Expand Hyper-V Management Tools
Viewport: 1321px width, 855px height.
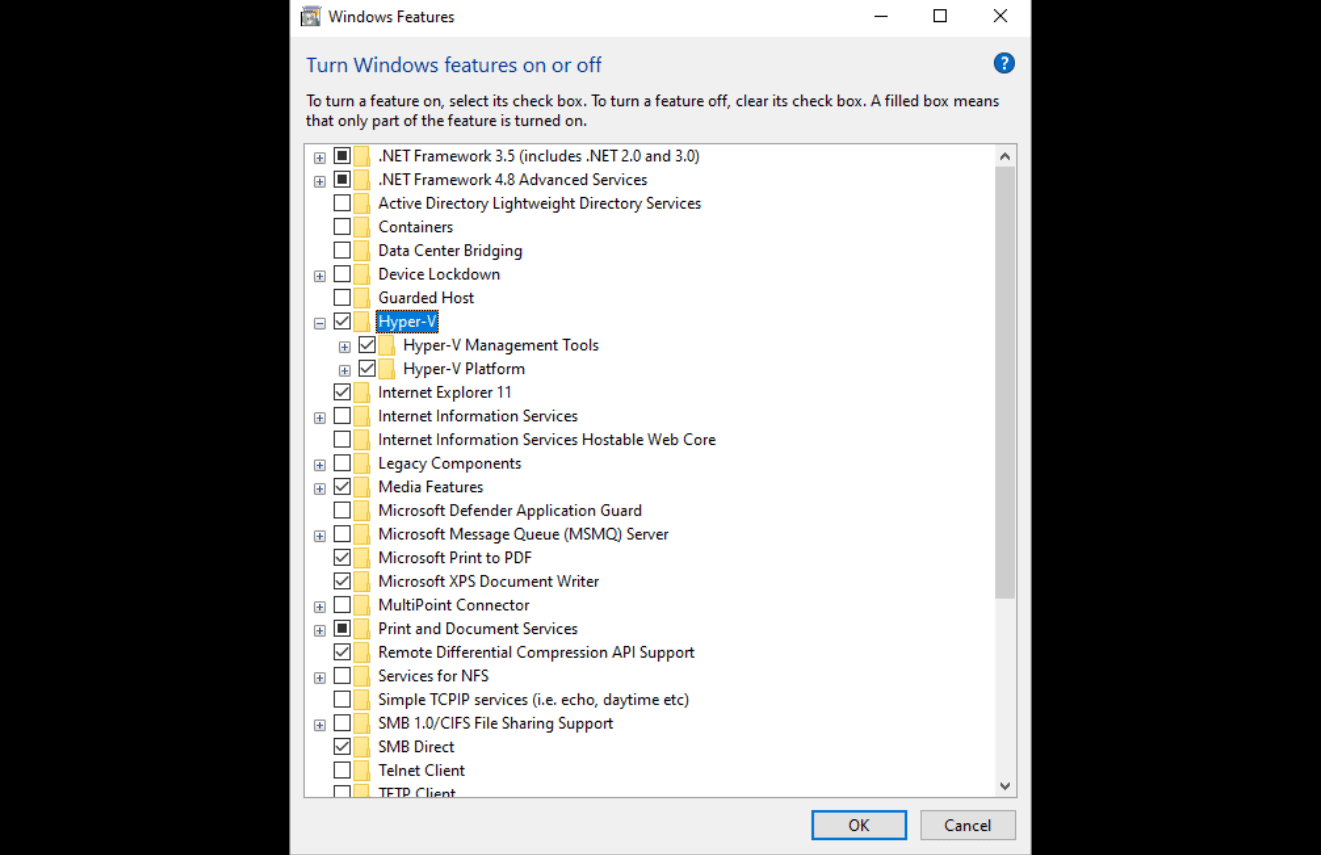pos(344,345)
